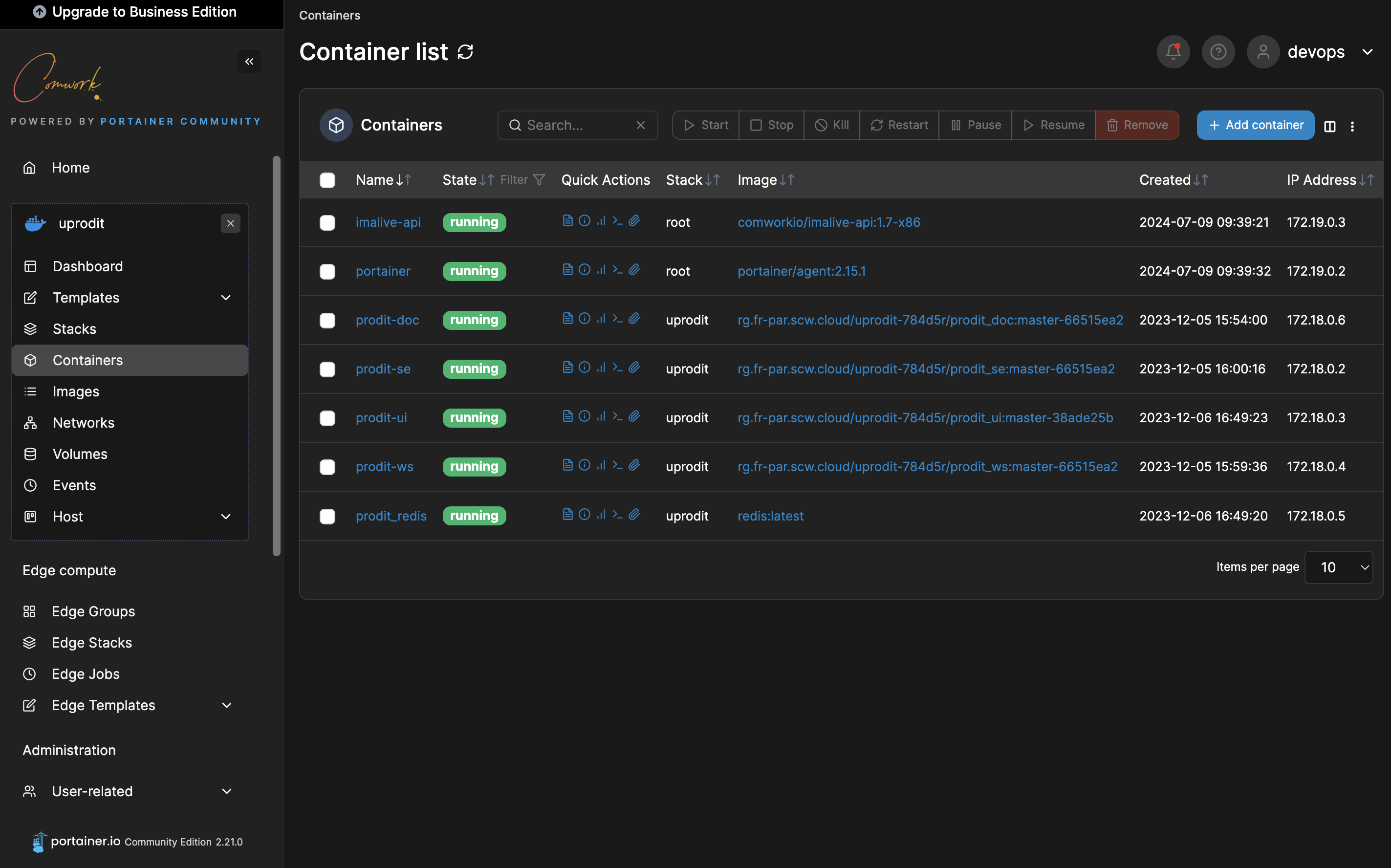Select the imalive-api container checkbox
1391x868 pixels.
click(327, 223)
